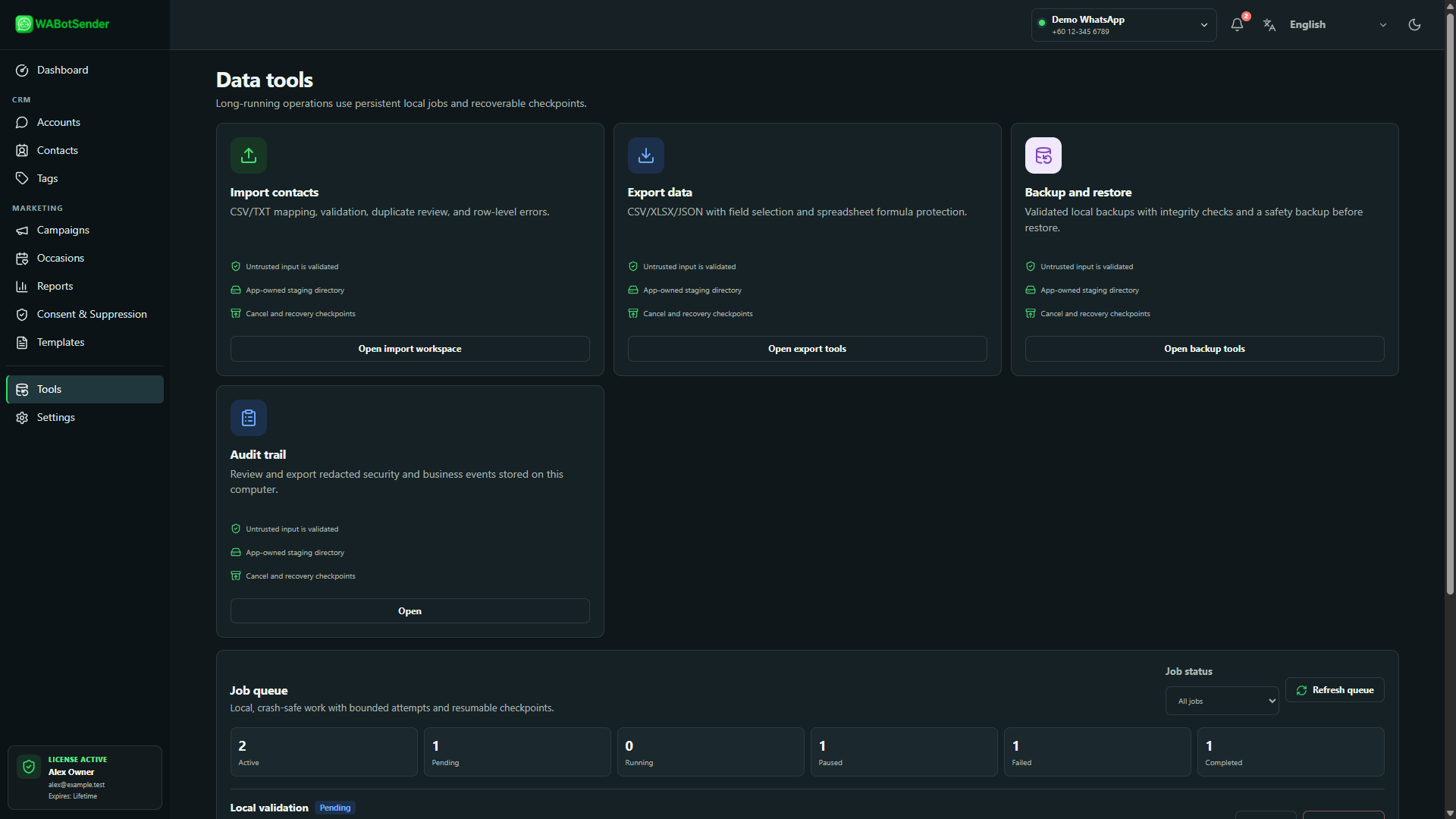
Task: Click the Settings gear icon
Action: tap(22, 418)
